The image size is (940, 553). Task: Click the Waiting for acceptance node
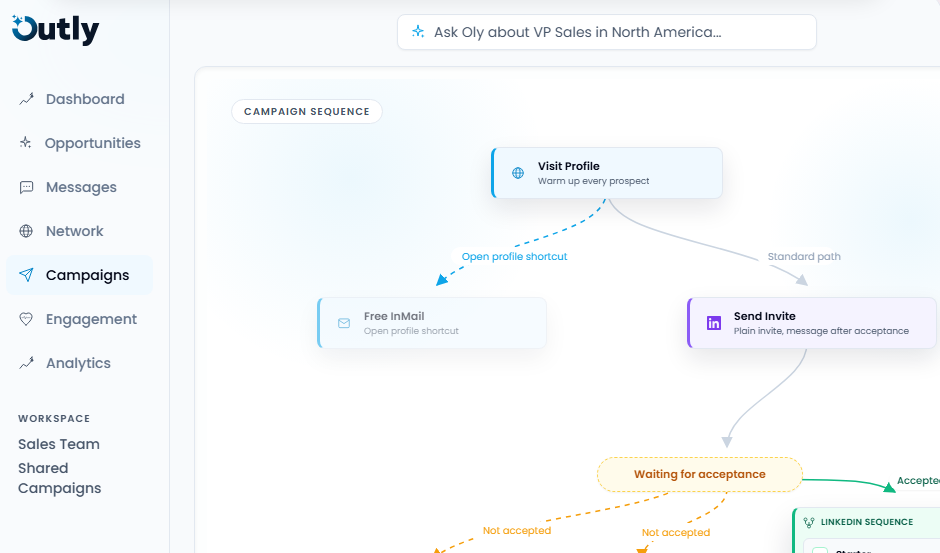(x=700, y=474)
